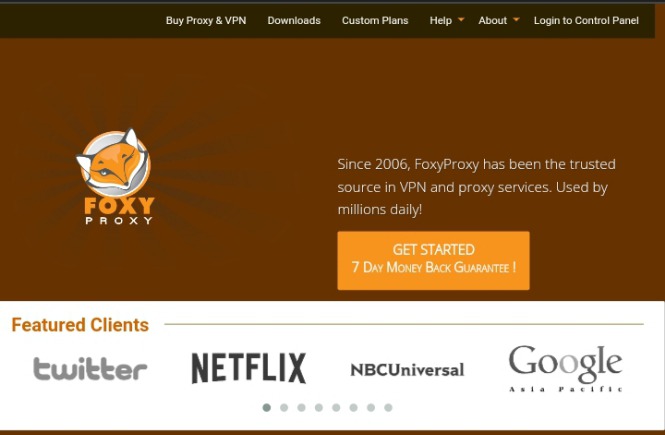Click the orange Get Started button
Image resolution: width=665 pixels, height=435 pixels.
(433, 260)
